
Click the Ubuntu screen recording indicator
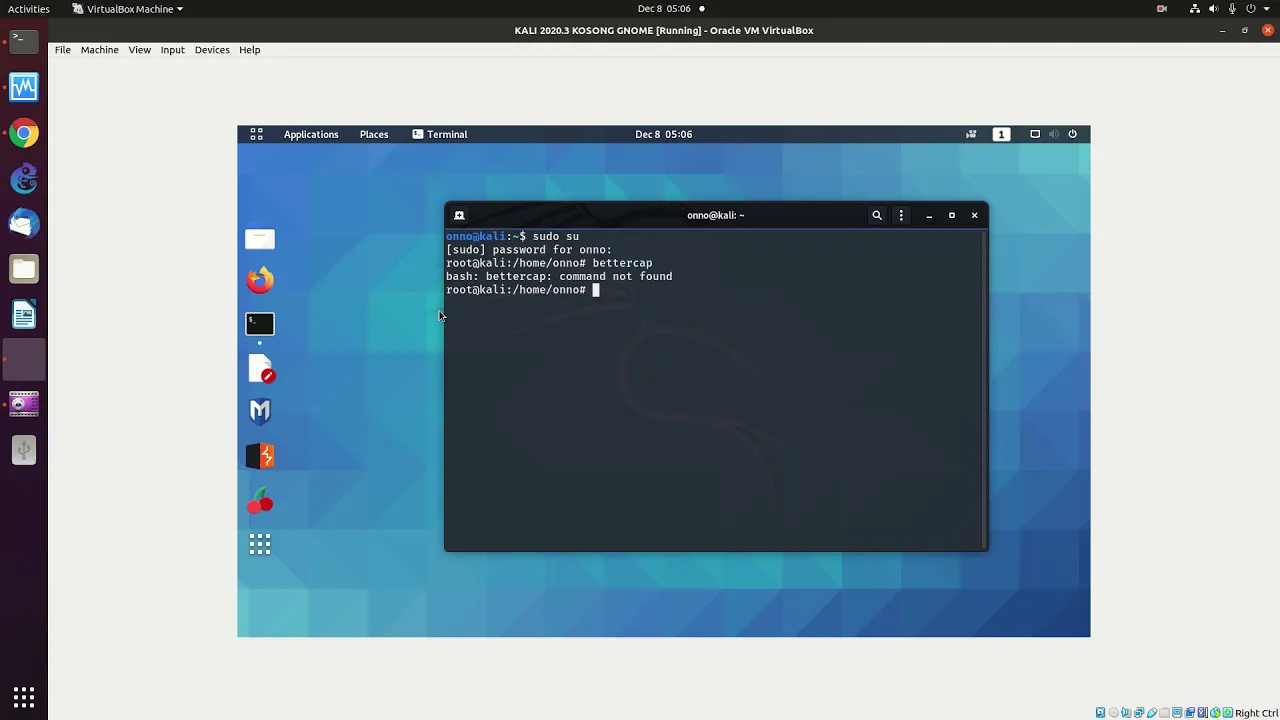coord(1162,9)
